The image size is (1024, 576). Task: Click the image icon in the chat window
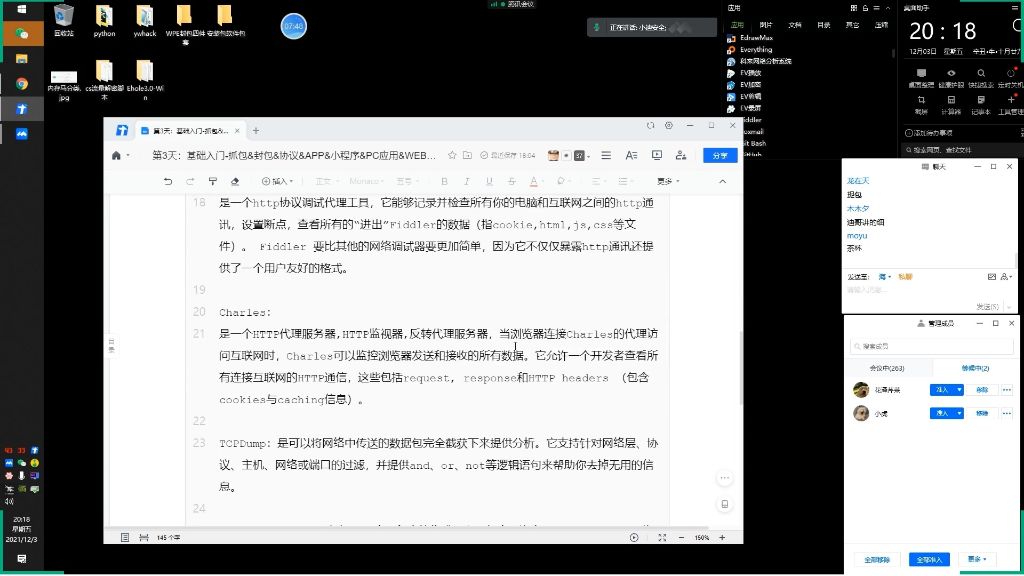(x=991, y=277)
